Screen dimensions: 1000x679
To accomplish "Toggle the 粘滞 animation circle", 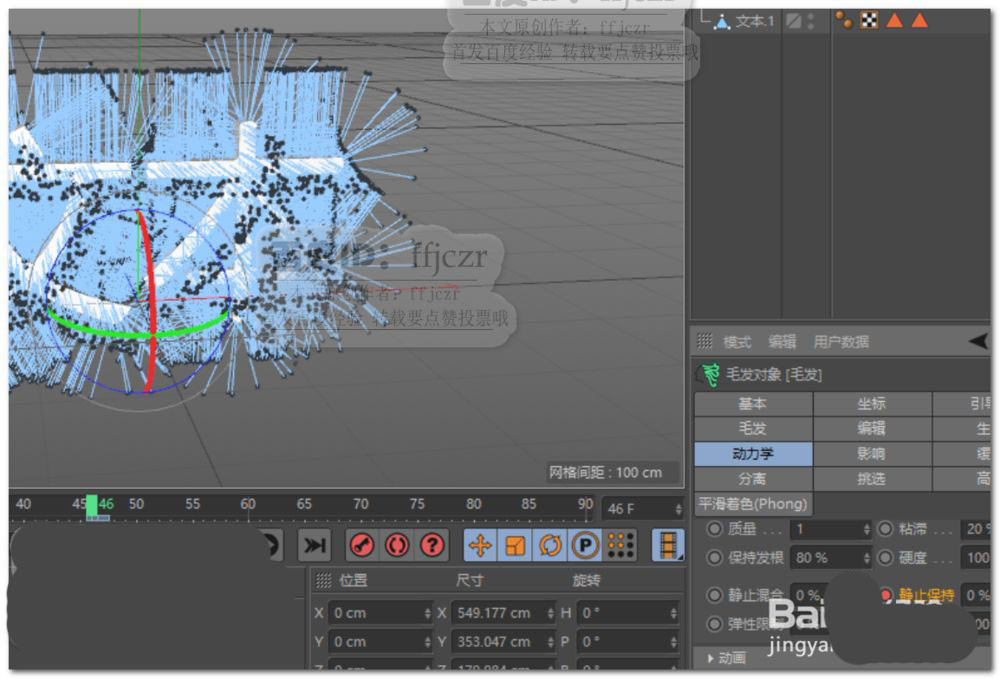I will point(885,529).
